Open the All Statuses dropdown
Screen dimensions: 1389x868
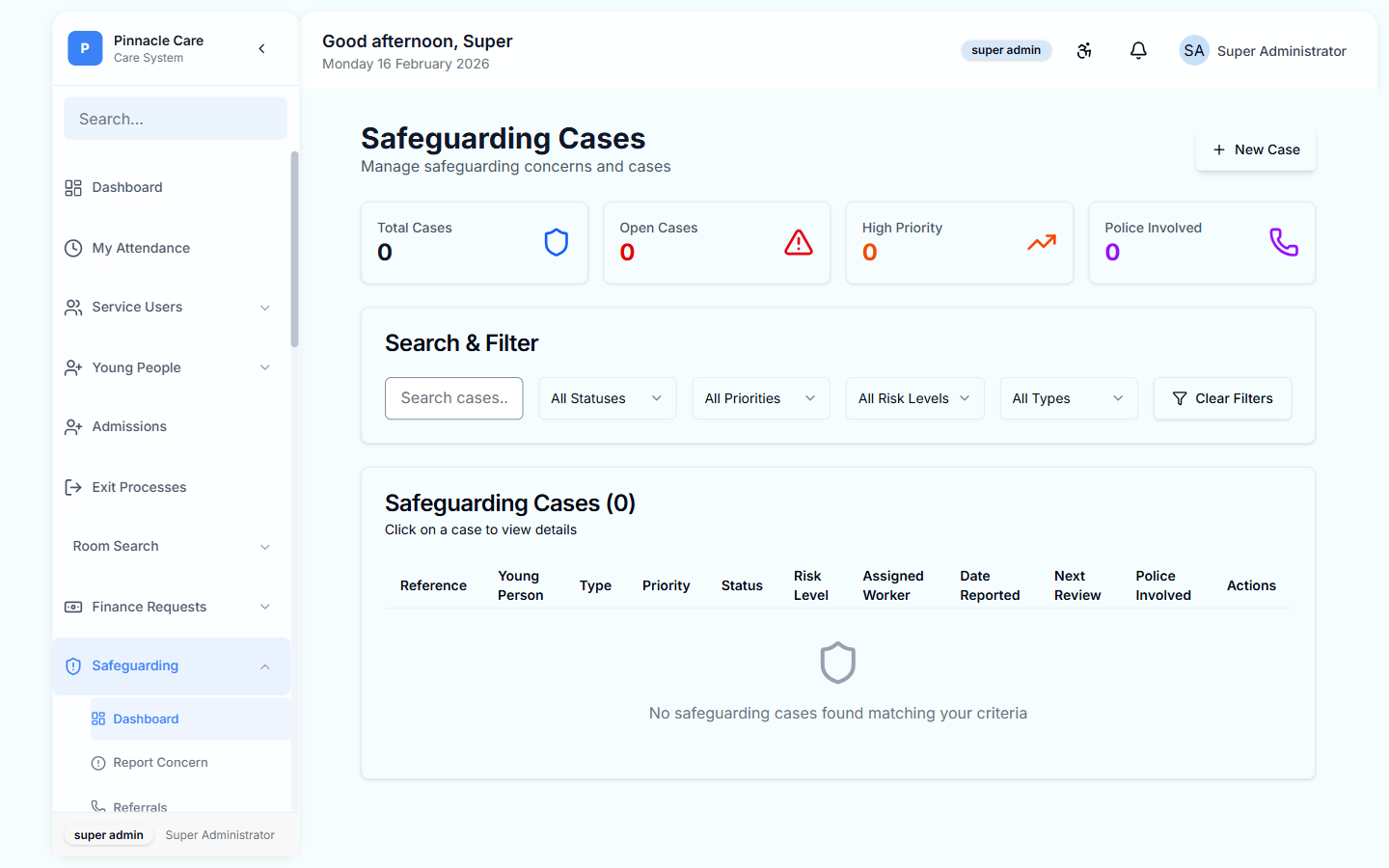(607, 398)
